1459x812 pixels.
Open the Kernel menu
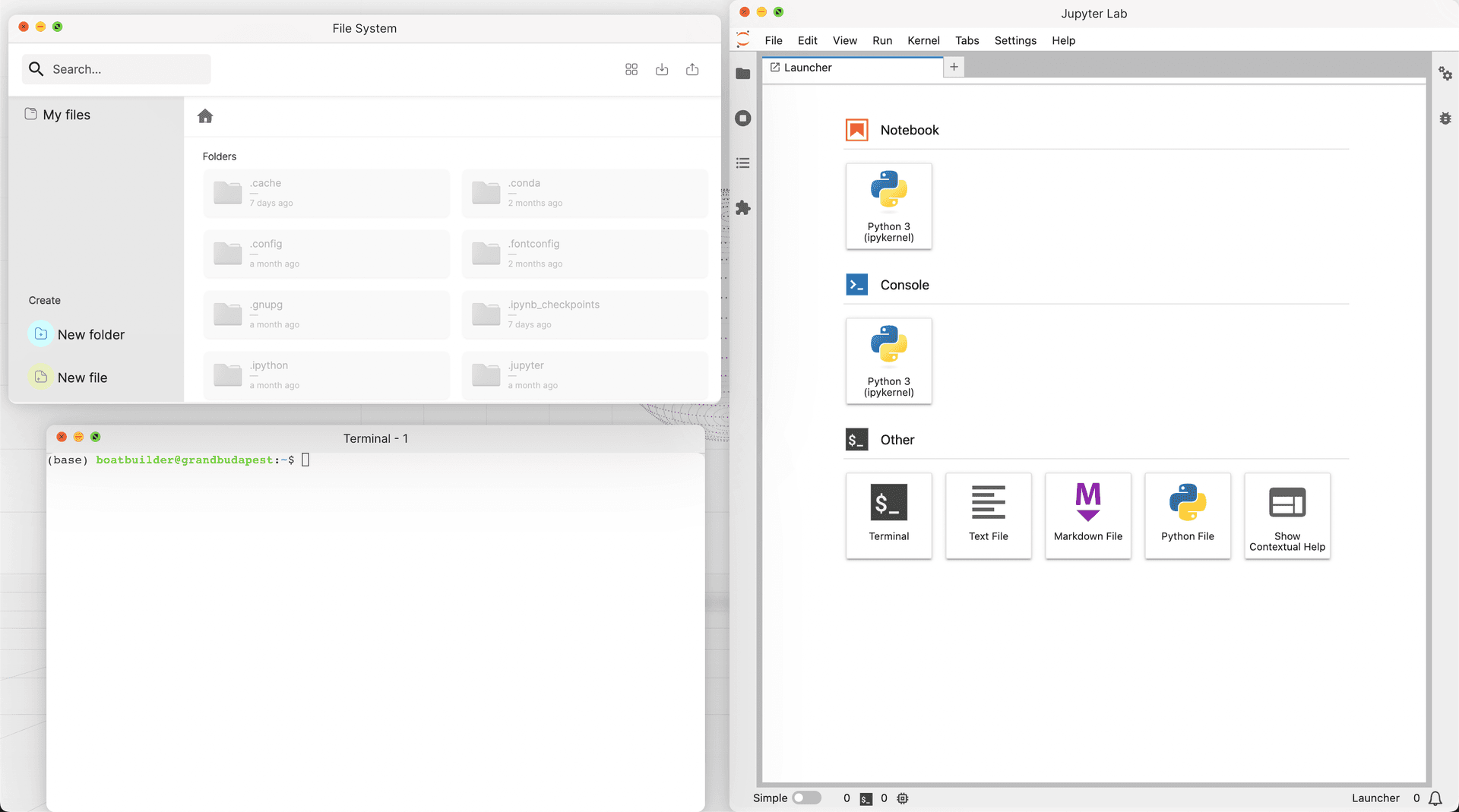923,40
